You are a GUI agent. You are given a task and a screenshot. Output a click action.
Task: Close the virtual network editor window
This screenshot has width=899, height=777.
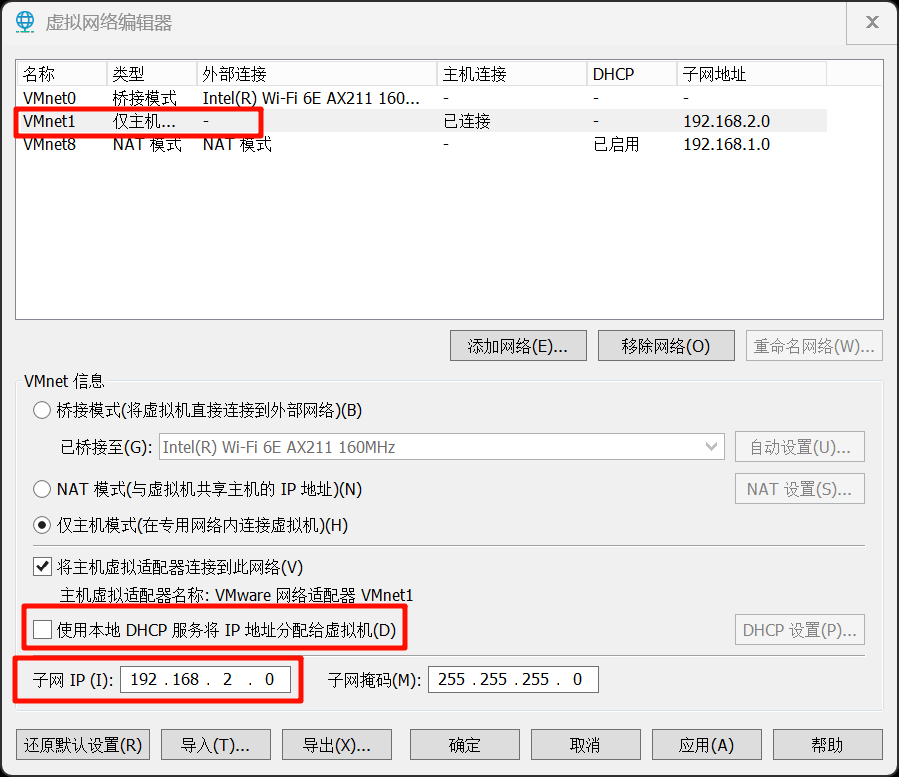tap(871, 23)
